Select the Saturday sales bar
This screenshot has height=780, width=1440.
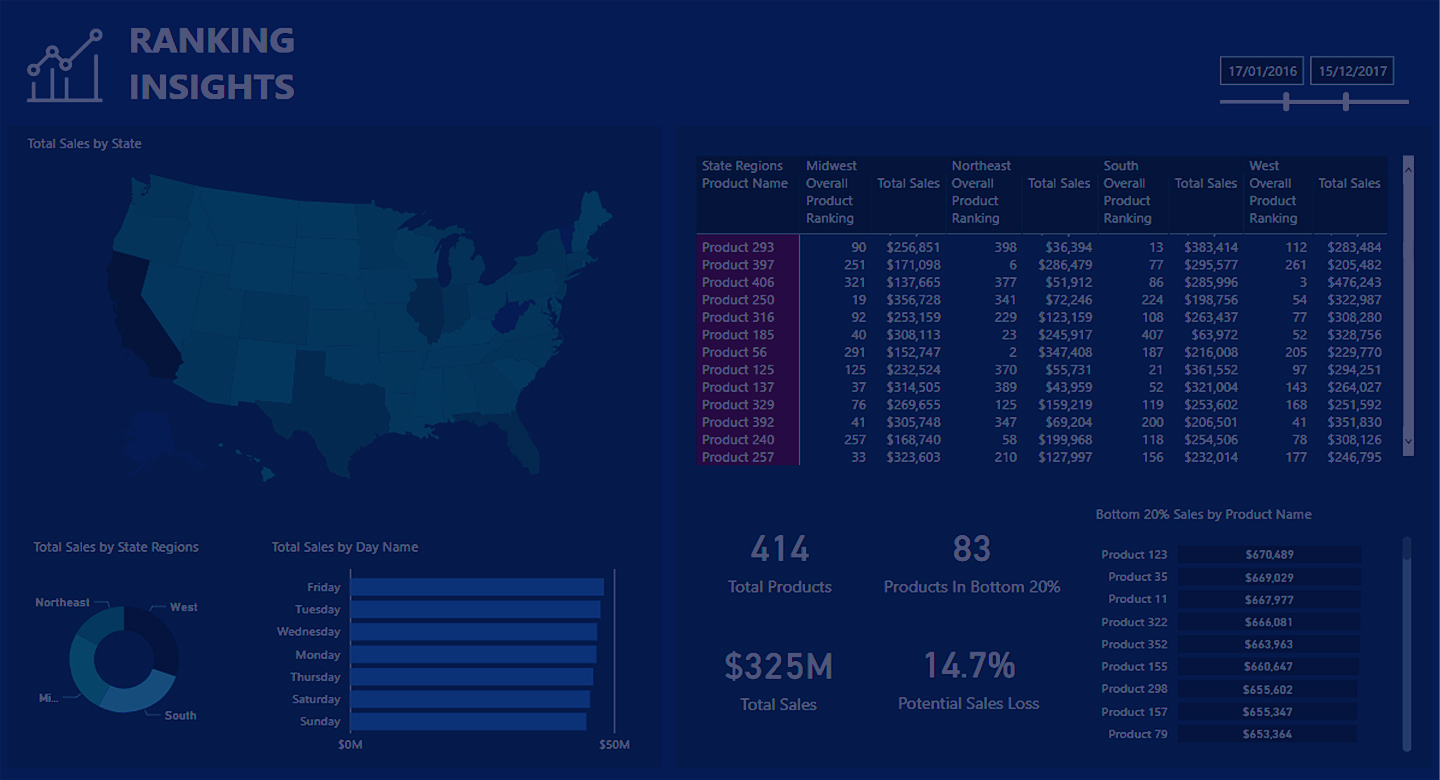[470, 699]
